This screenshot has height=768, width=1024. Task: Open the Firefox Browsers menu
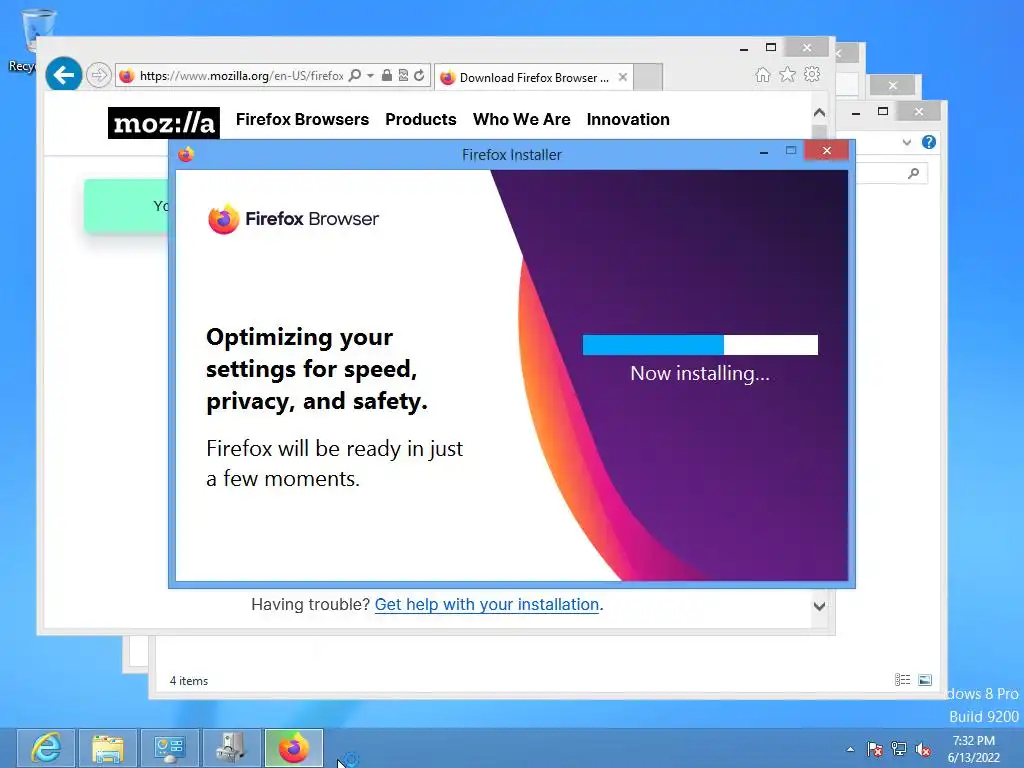(302, 120)
